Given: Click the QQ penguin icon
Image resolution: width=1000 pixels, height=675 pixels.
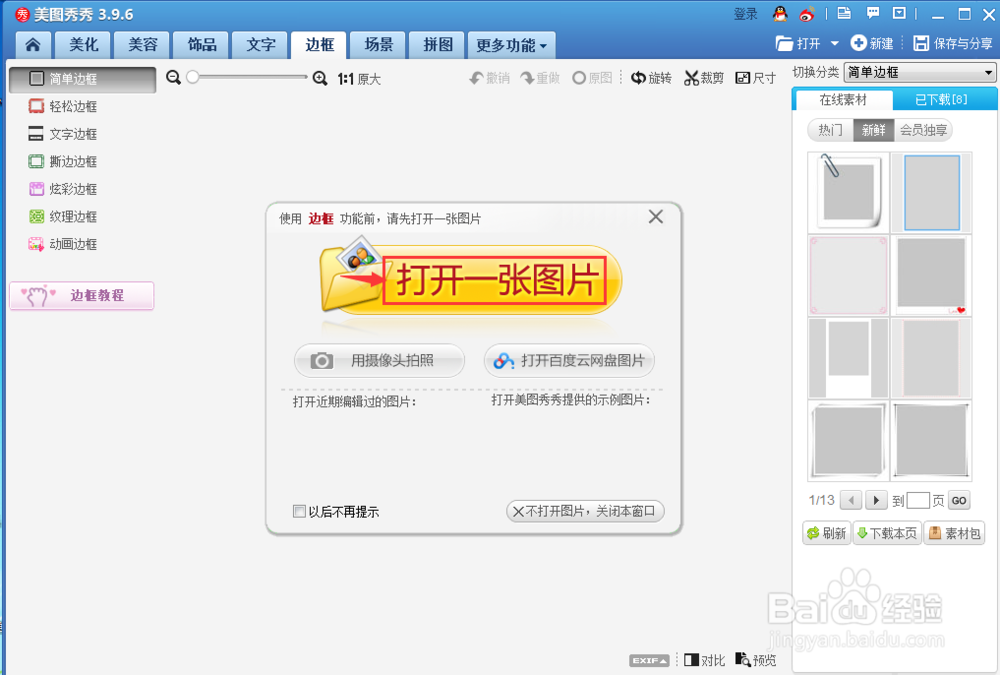Looking at the screenshot, I should tap(780, 13).
